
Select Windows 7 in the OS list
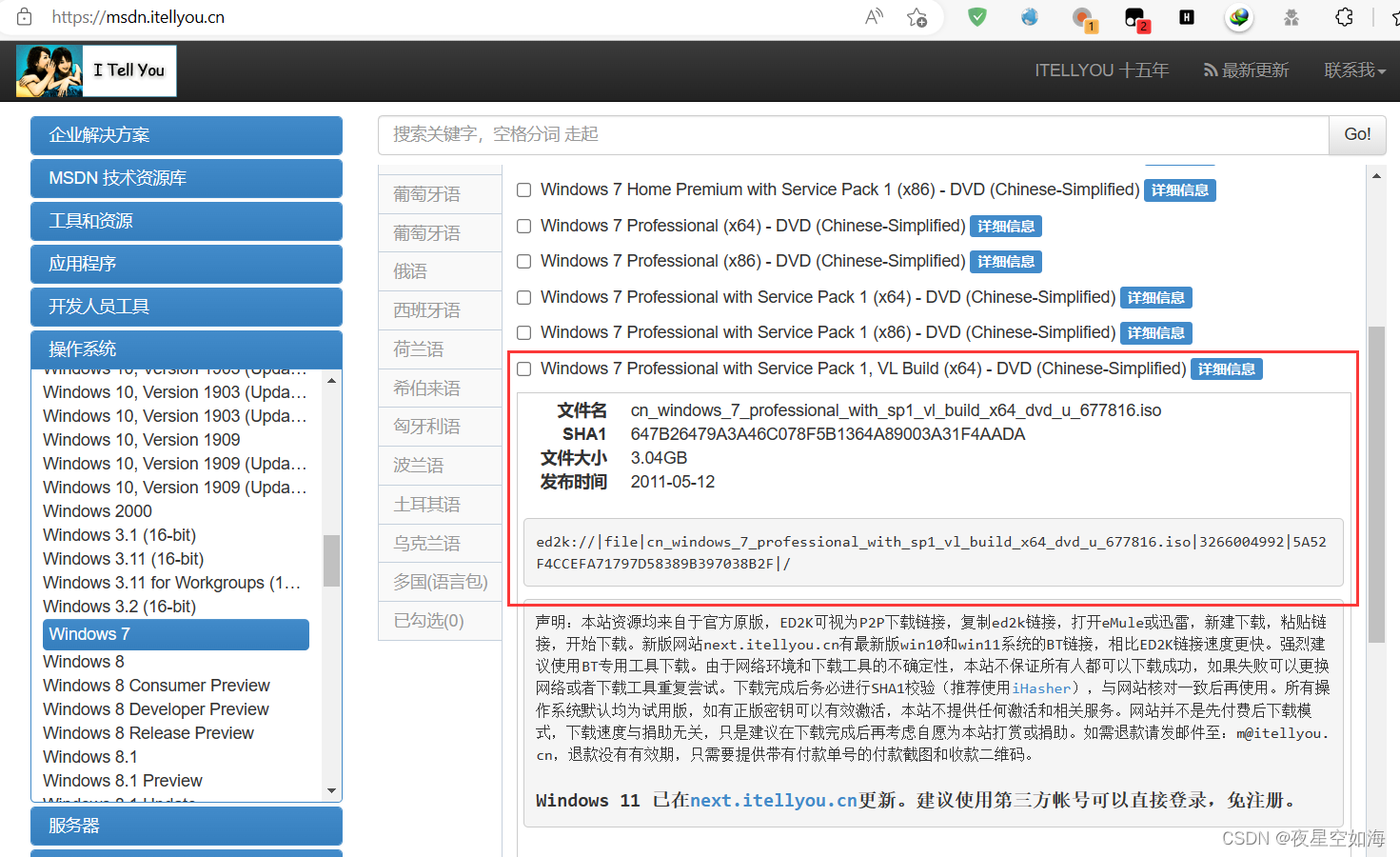click(x=176, y=634)
